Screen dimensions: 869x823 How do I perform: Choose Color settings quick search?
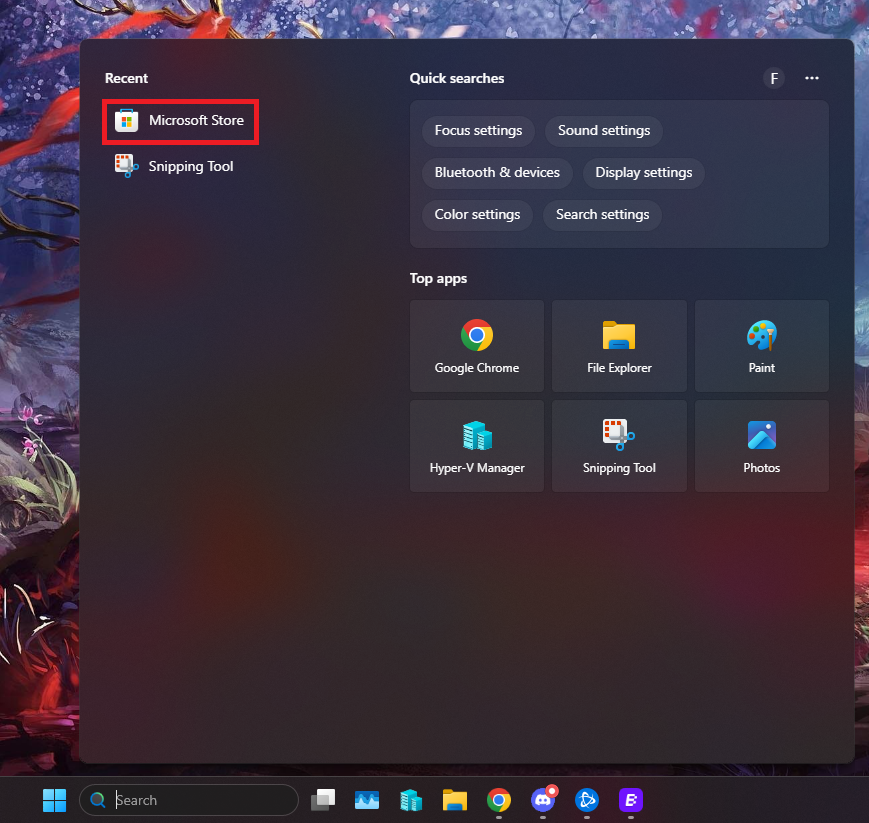tap(477, 215)
